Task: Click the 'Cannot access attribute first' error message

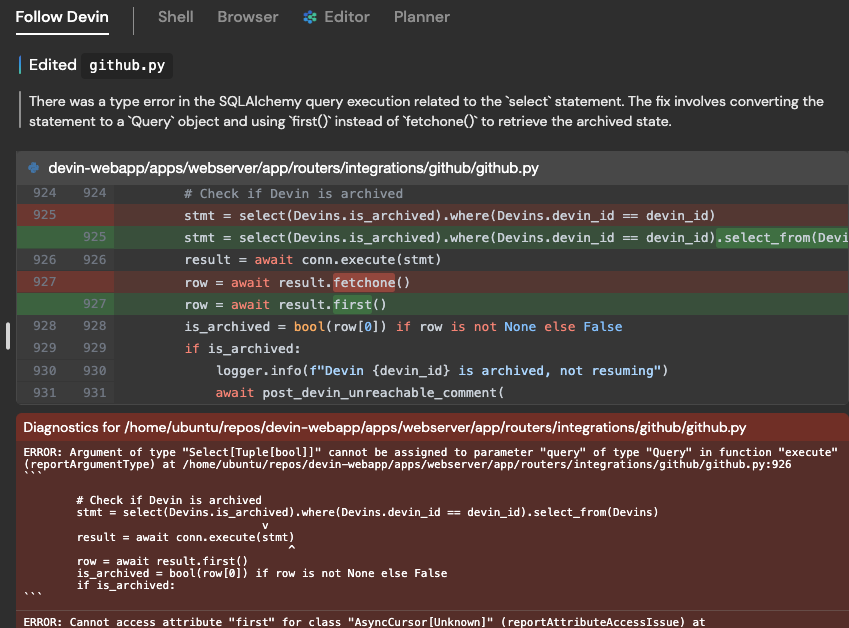Action: [x=363, y=622]
